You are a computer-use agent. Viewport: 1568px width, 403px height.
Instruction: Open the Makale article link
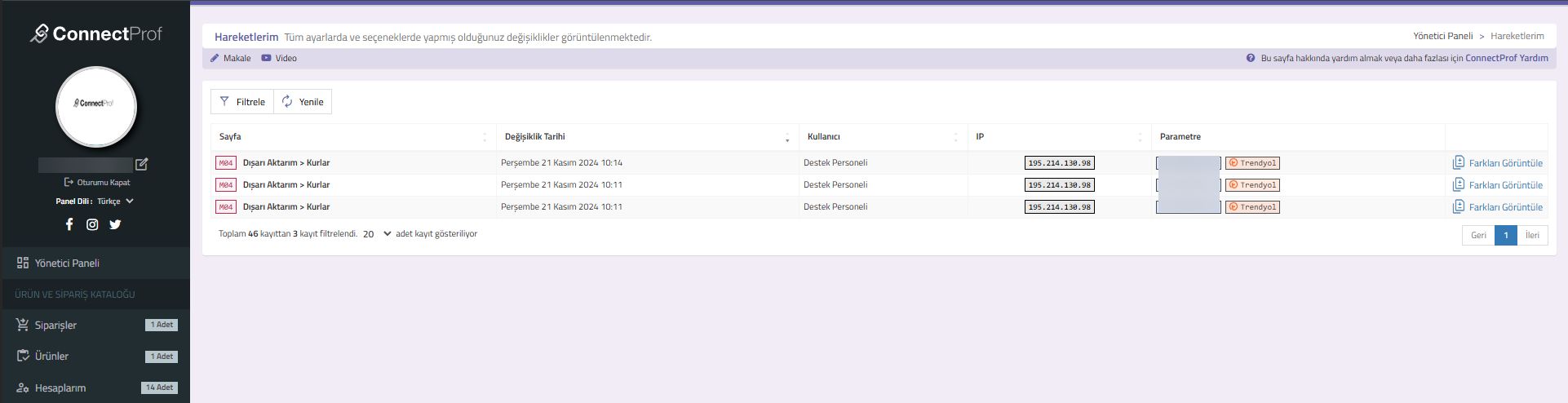231,58
